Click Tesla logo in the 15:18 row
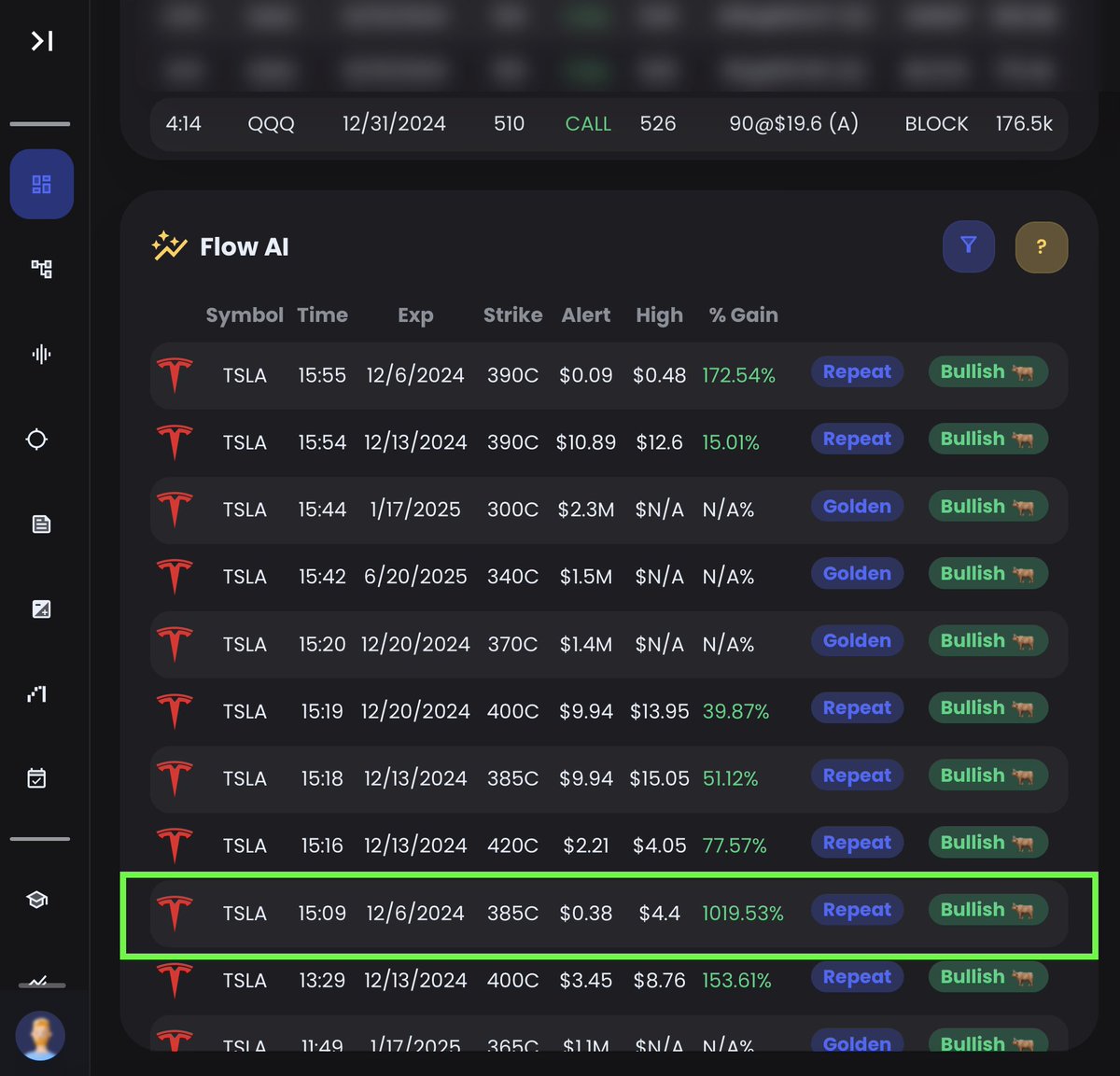Viewport: 1120px width, 1076px height. [175, 778]
